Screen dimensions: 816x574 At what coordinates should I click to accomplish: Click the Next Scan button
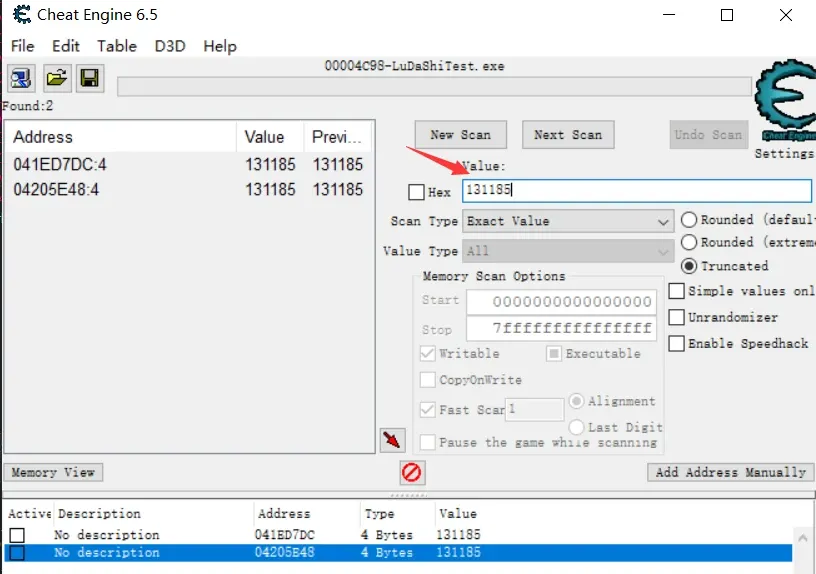(568, 135)
